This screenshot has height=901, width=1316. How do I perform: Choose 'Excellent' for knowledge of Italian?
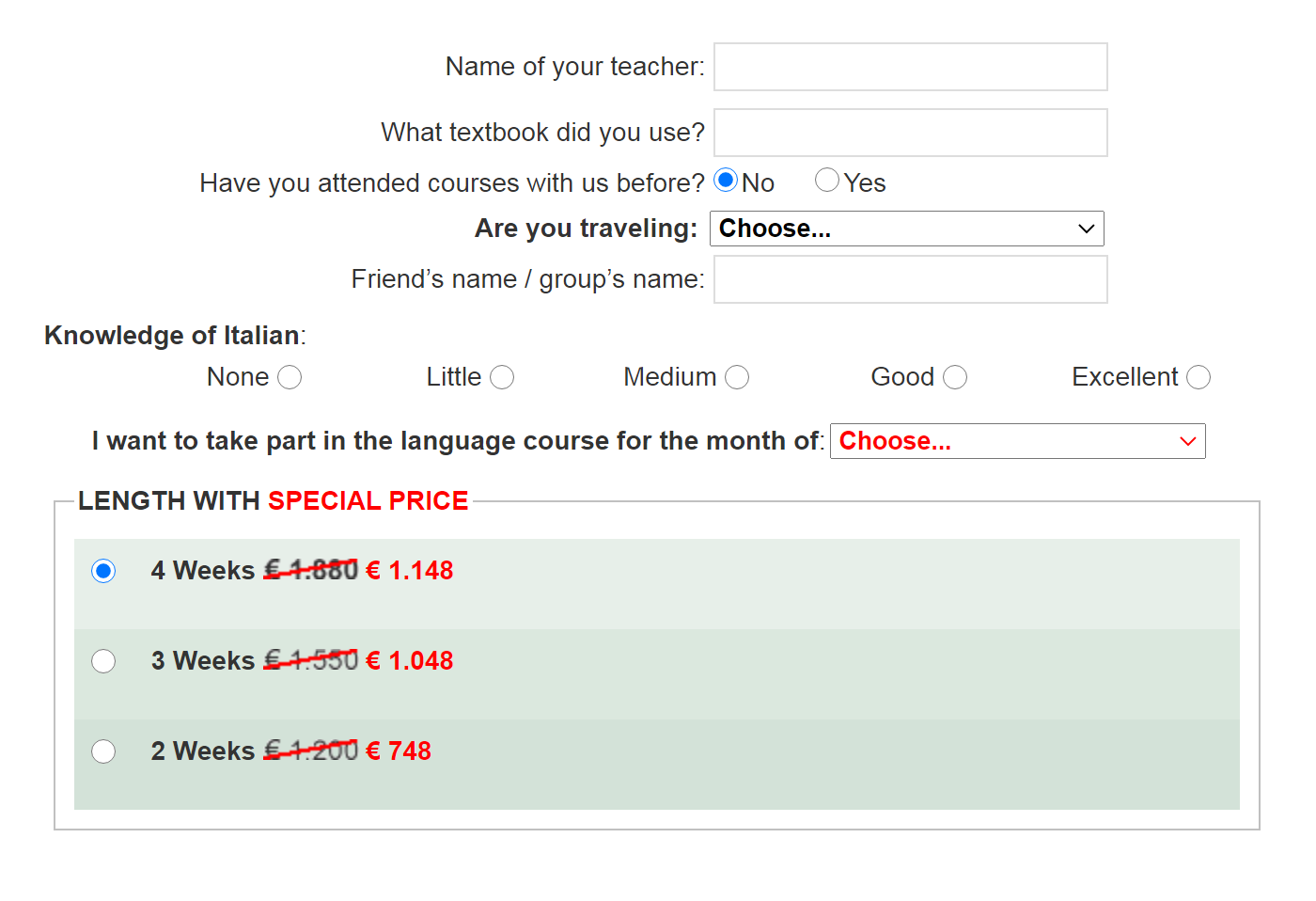tap(1198, 377)
